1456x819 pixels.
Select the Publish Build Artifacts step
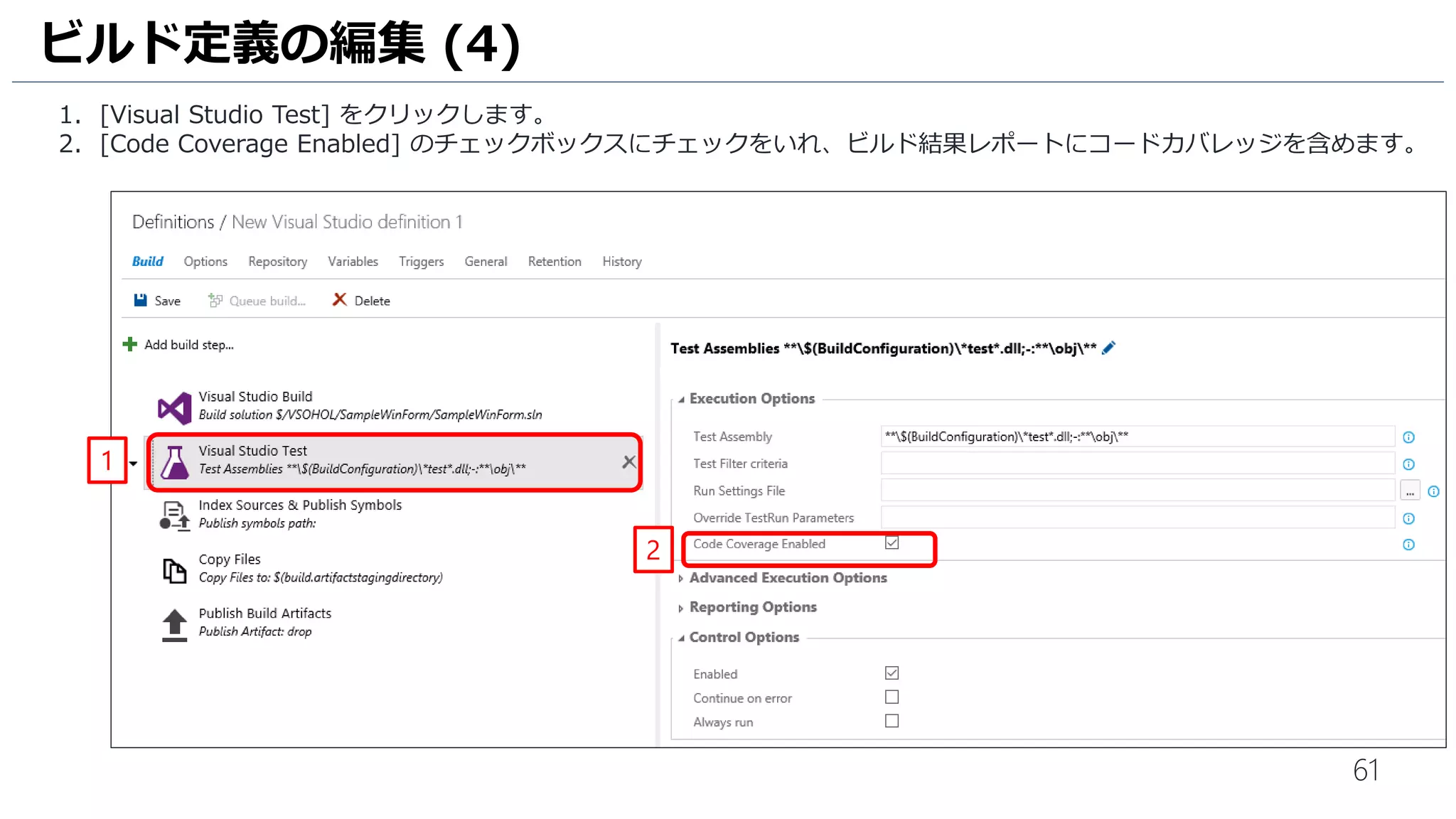pos(395,623)
